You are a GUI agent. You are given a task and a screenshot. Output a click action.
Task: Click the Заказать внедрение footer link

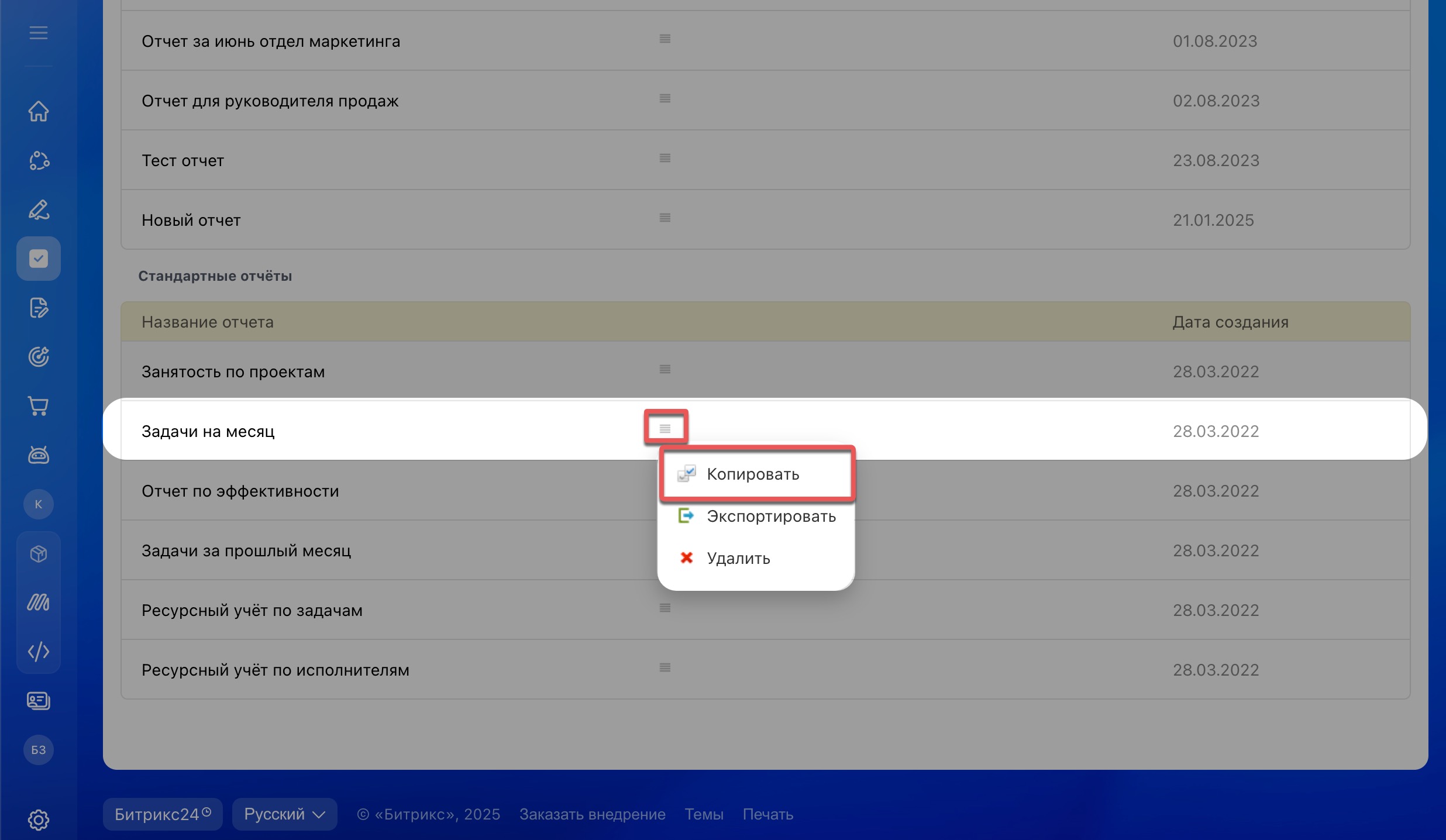592,814
